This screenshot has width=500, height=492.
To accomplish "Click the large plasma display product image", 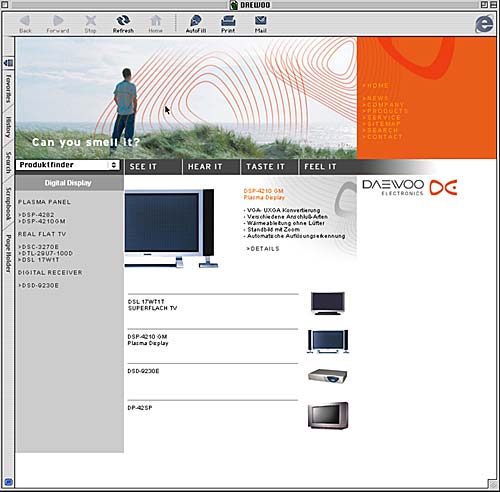I will coord(171,228).
